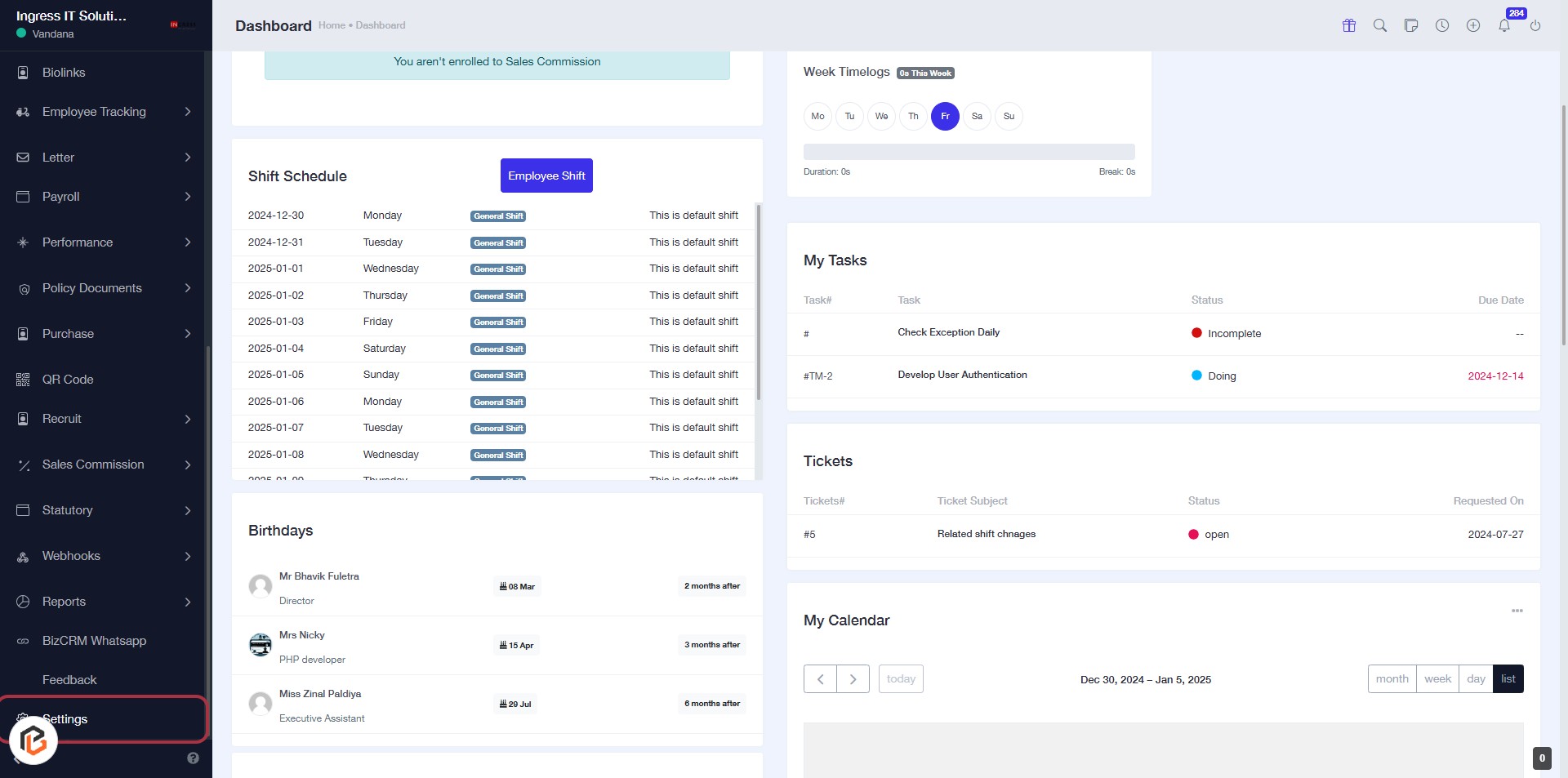Click the clock timer icon
Screen dimensions: 1568x778
pos(1442,25)
